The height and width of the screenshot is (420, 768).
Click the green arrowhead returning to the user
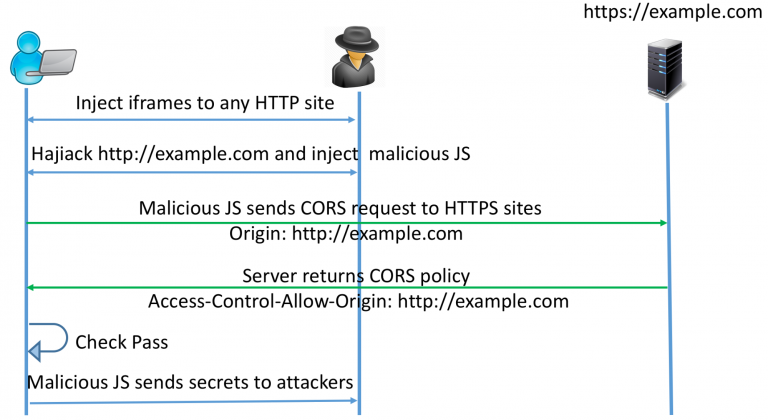pyautogui.click(x=30, y=287)
